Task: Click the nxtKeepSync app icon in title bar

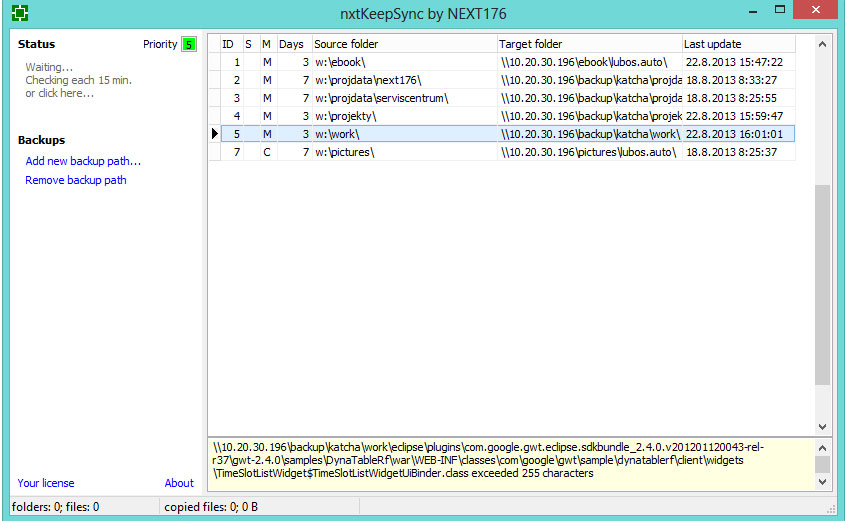Action: (x=20, y=13)
